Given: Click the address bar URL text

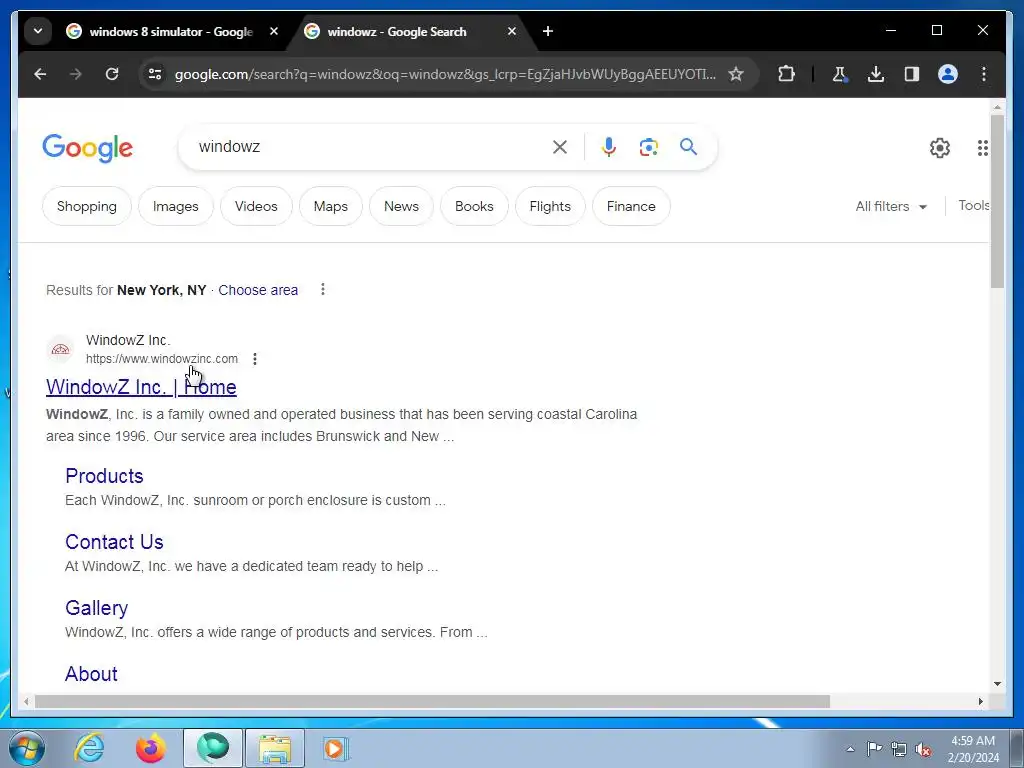Looking at the screenshot, I should (445, 74).
